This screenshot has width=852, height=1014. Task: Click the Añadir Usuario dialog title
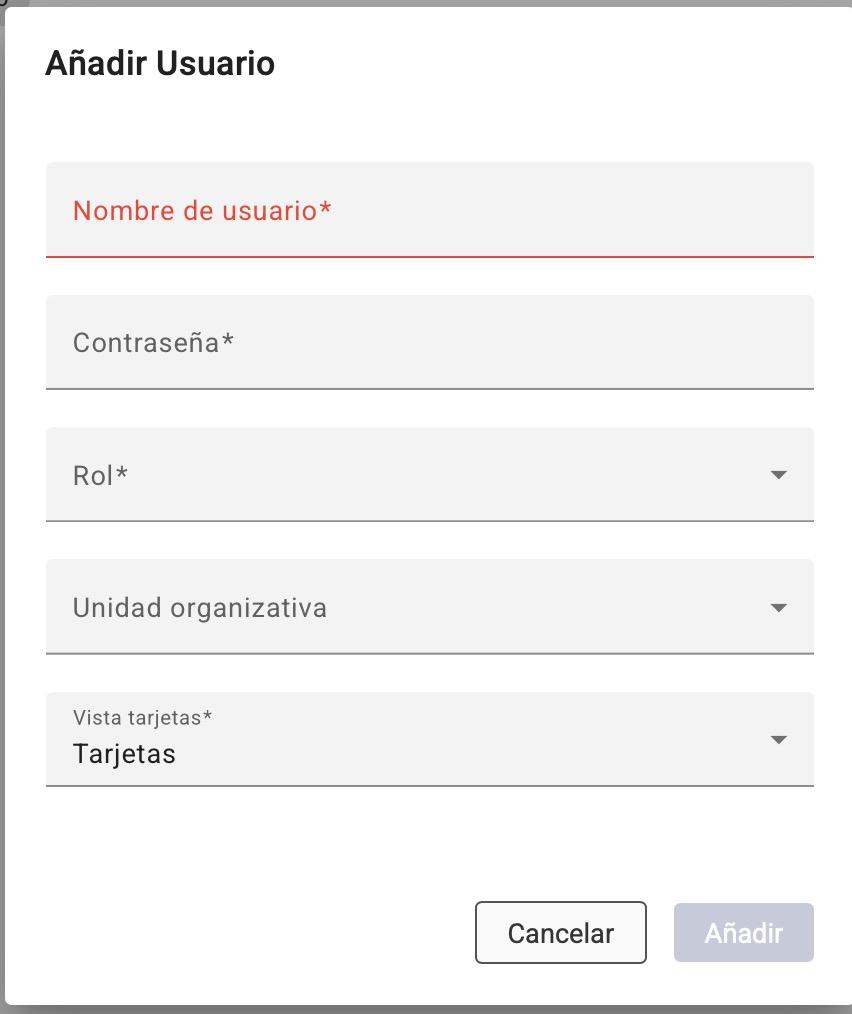coord(160,64)
